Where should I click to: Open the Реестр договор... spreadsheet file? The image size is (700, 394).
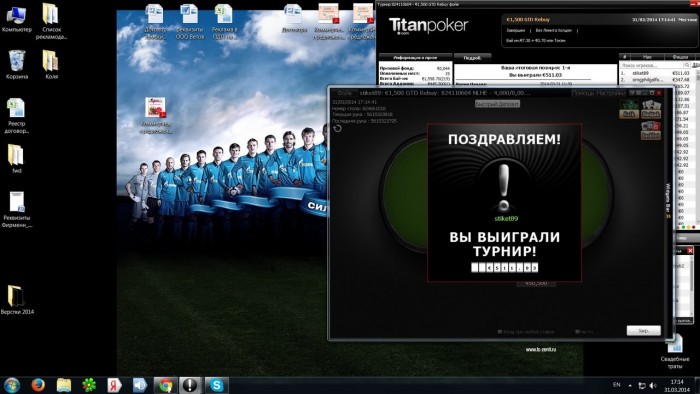click(16, 116)
